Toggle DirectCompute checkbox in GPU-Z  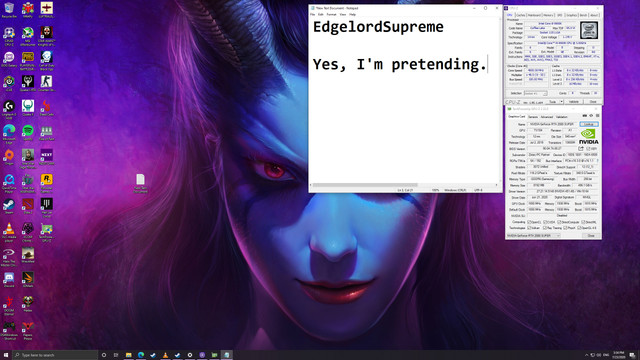(x=559, y=222)
